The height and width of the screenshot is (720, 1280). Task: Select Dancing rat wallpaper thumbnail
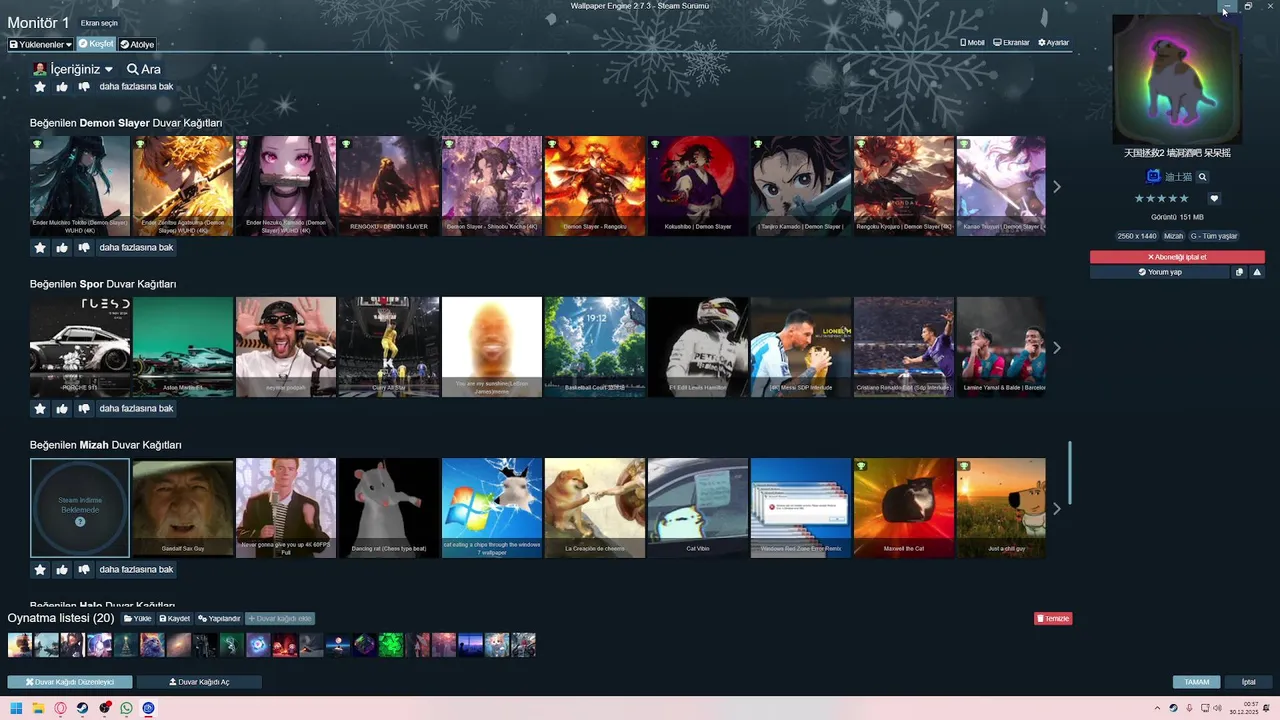(389, 508)
